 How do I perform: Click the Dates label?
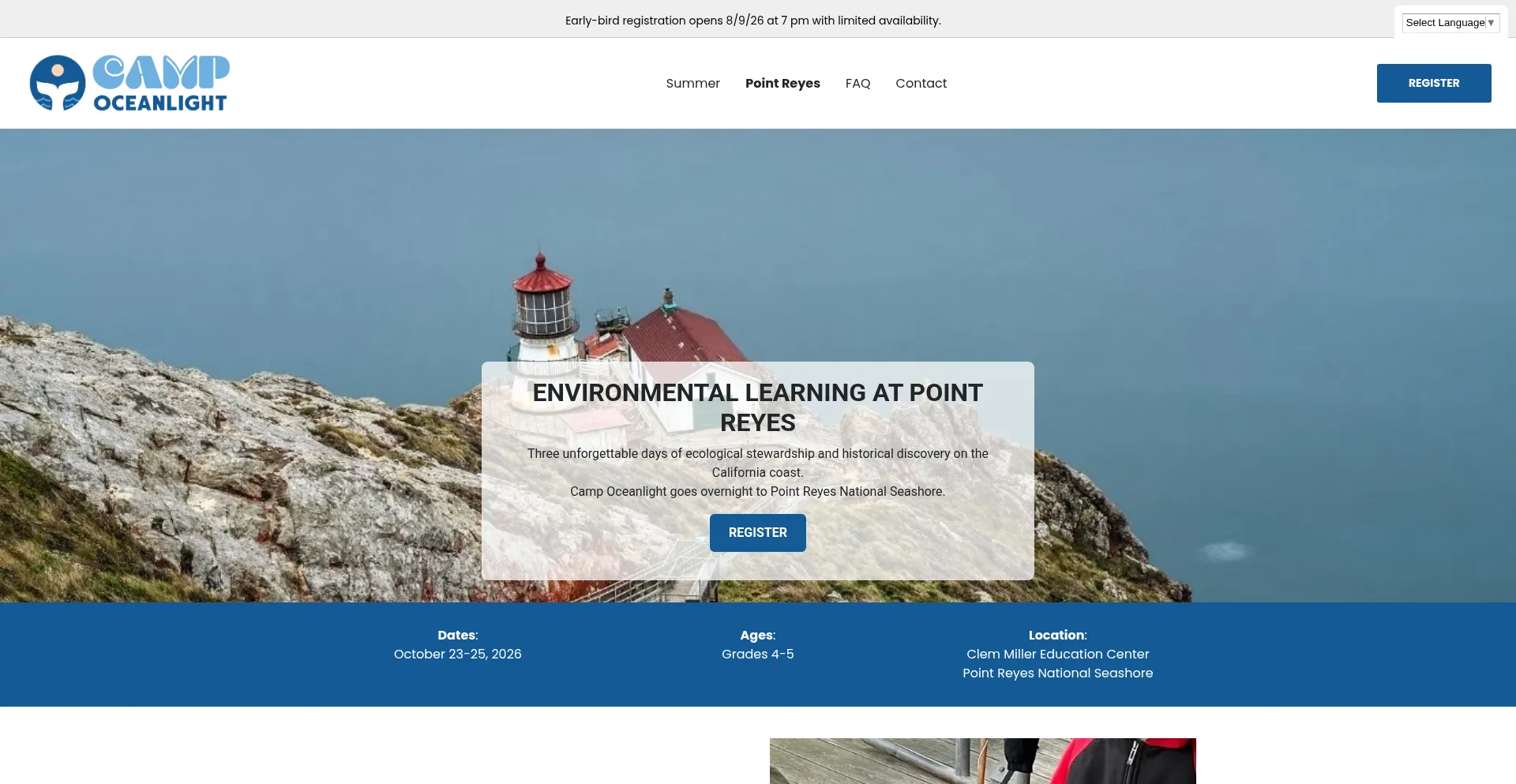[458, 635]
